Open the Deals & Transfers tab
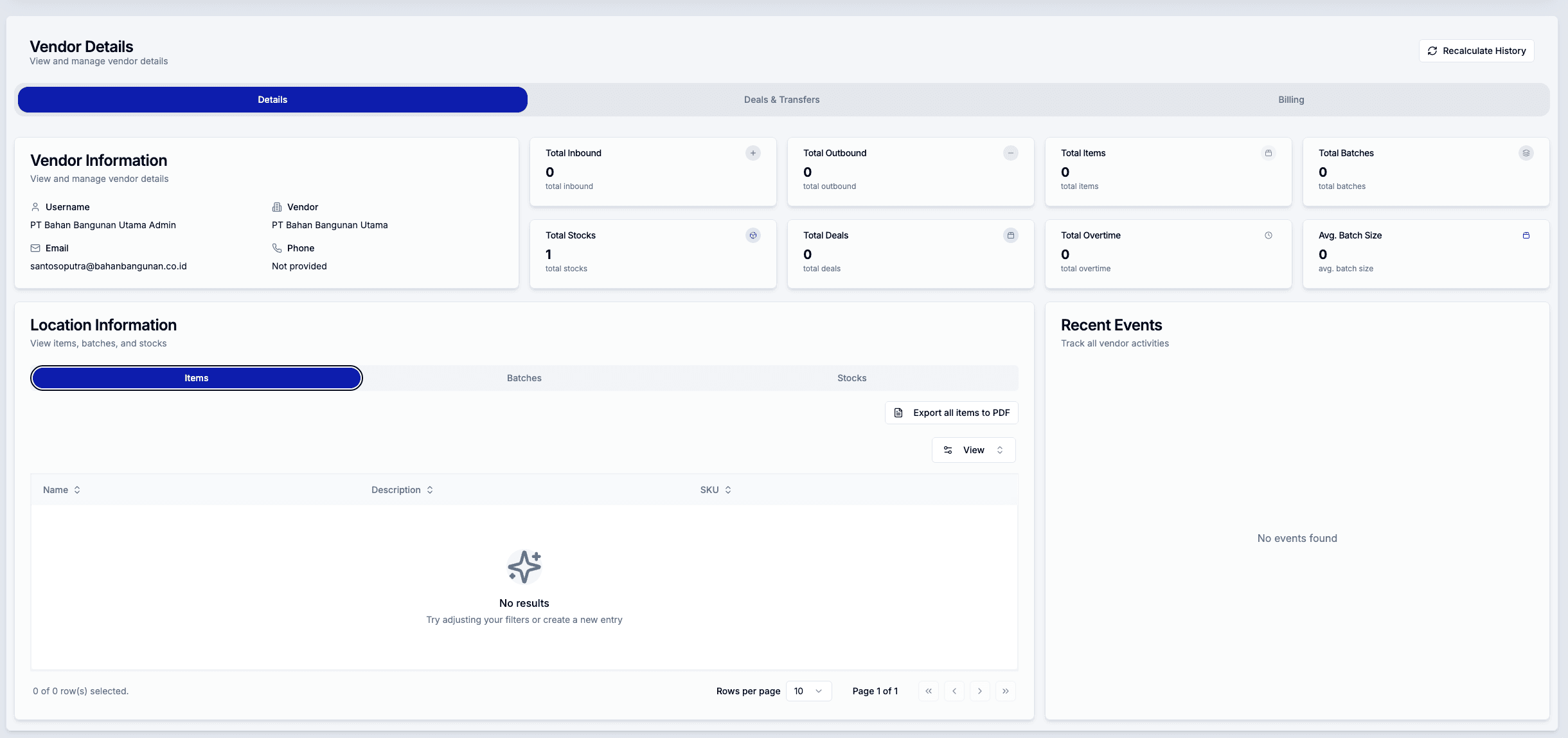The image size is (1568, 738). [781, 100]
